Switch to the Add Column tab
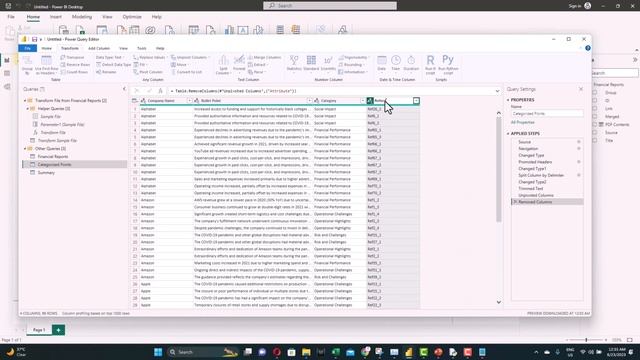Image resolution: width=640 pixels, height=360 pixels. click(x=99, y=48)
